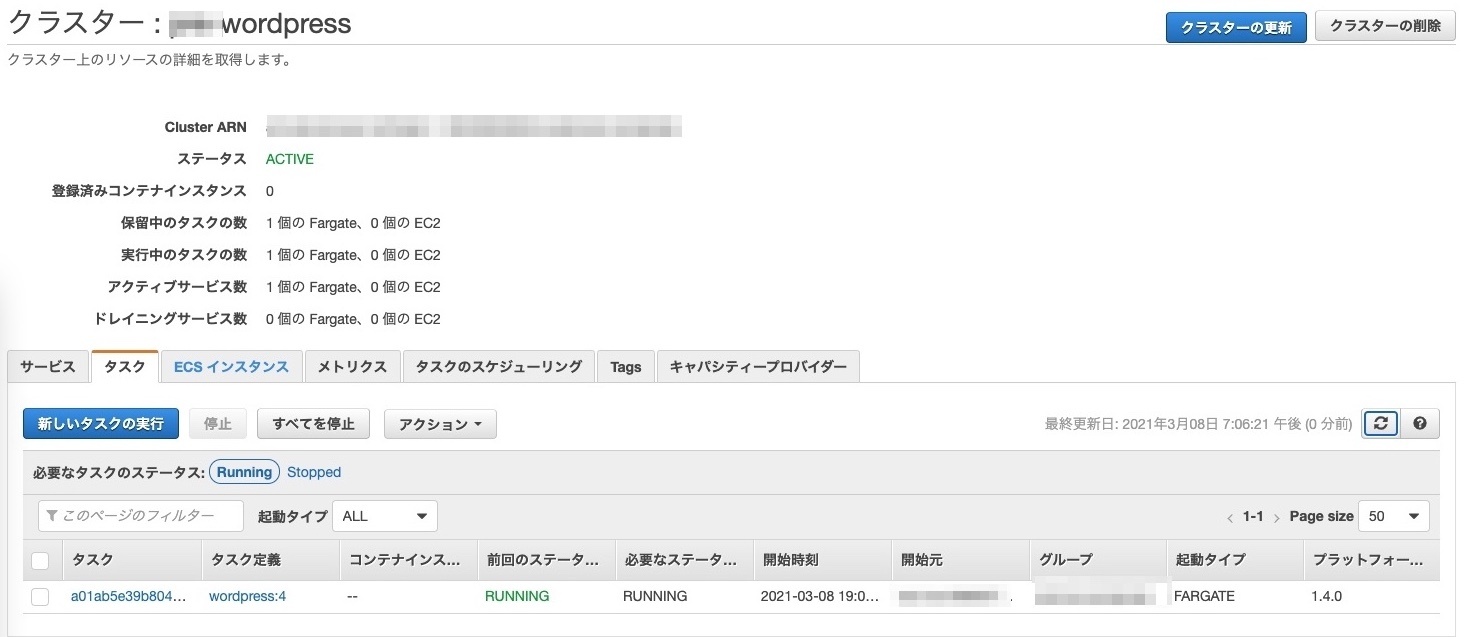Switch to the サービス tab
1466x637 pixels.
48,367
